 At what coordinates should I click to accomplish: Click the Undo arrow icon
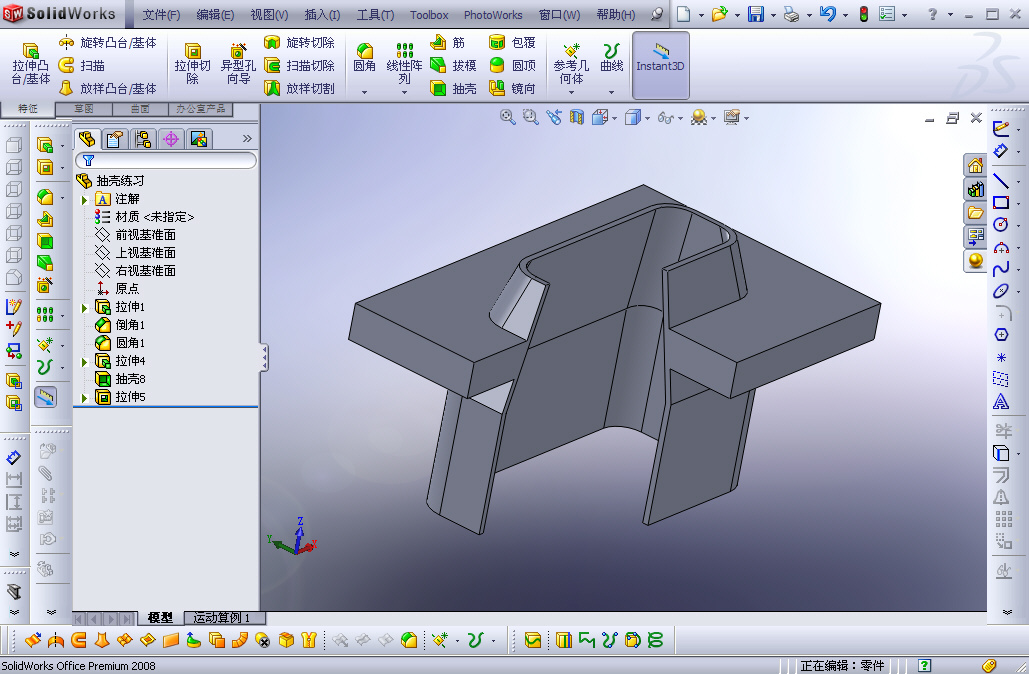pos(828,14)
